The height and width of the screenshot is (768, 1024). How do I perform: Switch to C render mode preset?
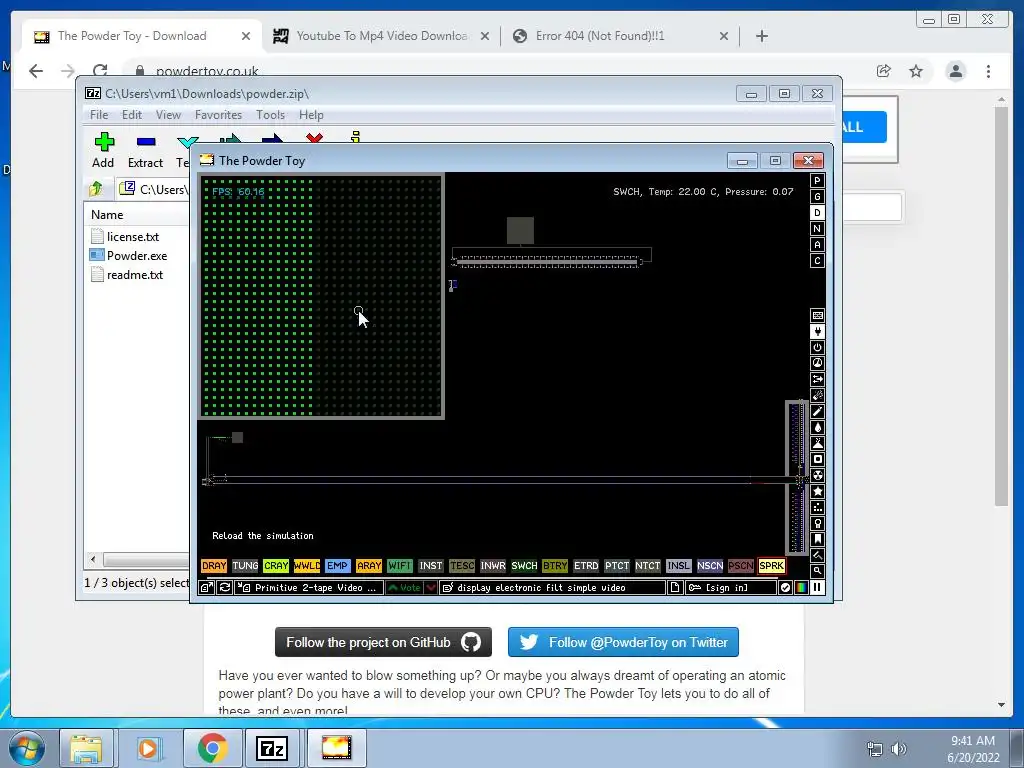click(x=817, y=261)
